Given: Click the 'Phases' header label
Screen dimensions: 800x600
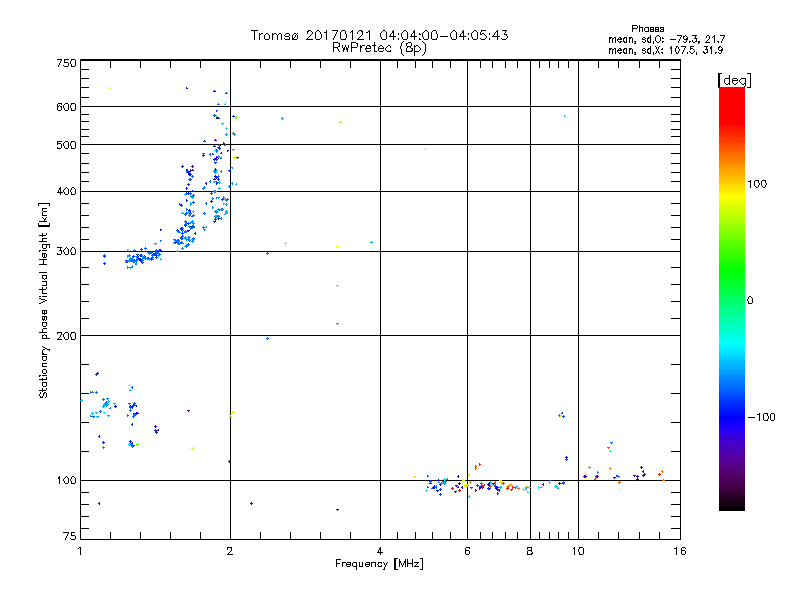Looking at the screenshot, I should tap(647, 29).
